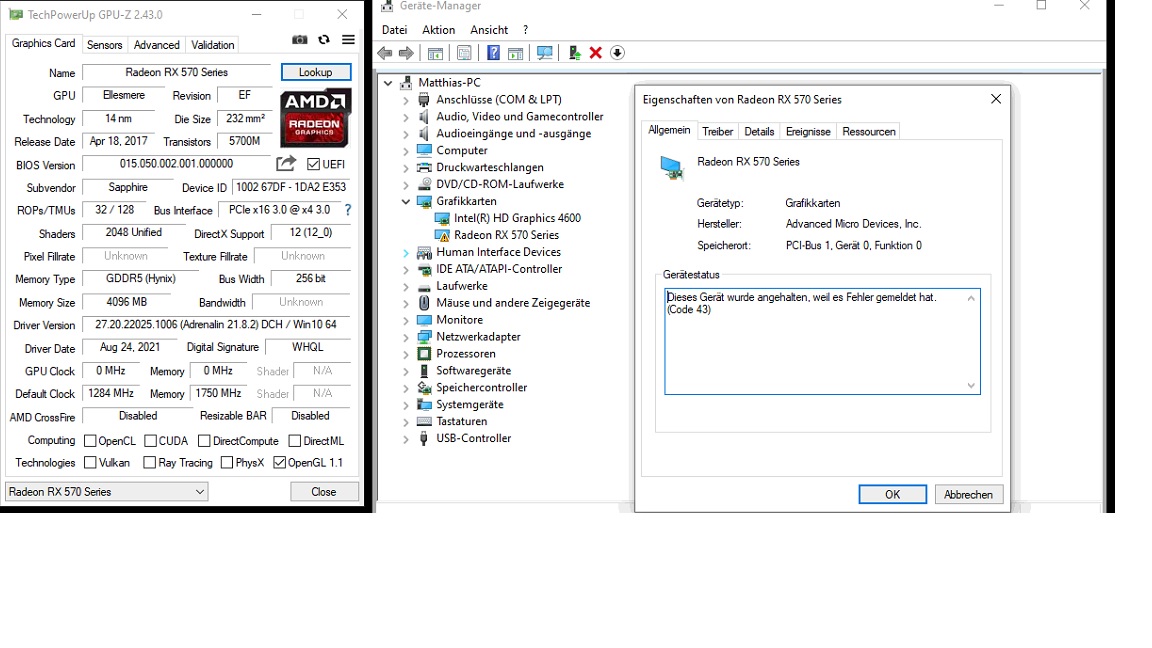Click the graphics card icon in properties dialog
The width and height of the screenshot is (1152, 648).
click(672, 168)
